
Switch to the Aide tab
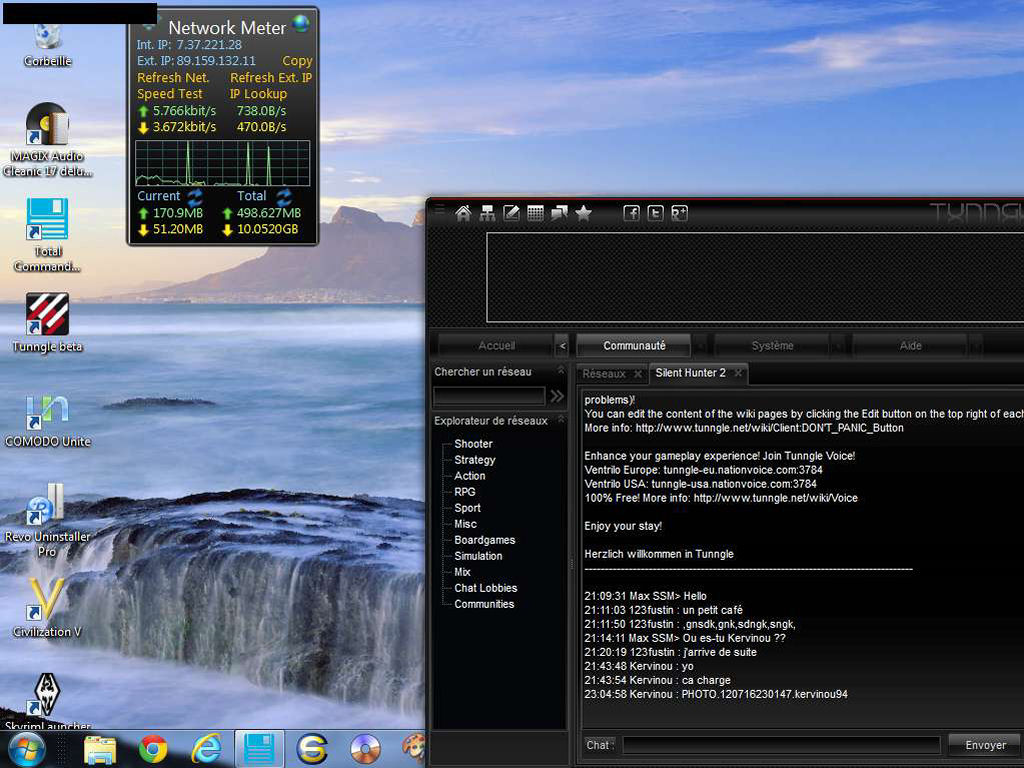pos(910,345)
